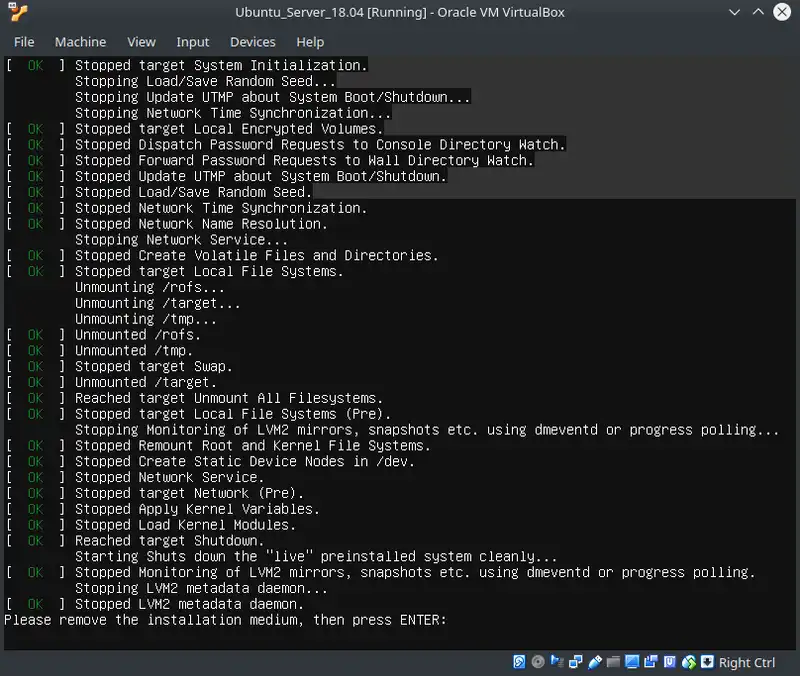
Task: Open the Devices menu
Action: coord(253,42)
